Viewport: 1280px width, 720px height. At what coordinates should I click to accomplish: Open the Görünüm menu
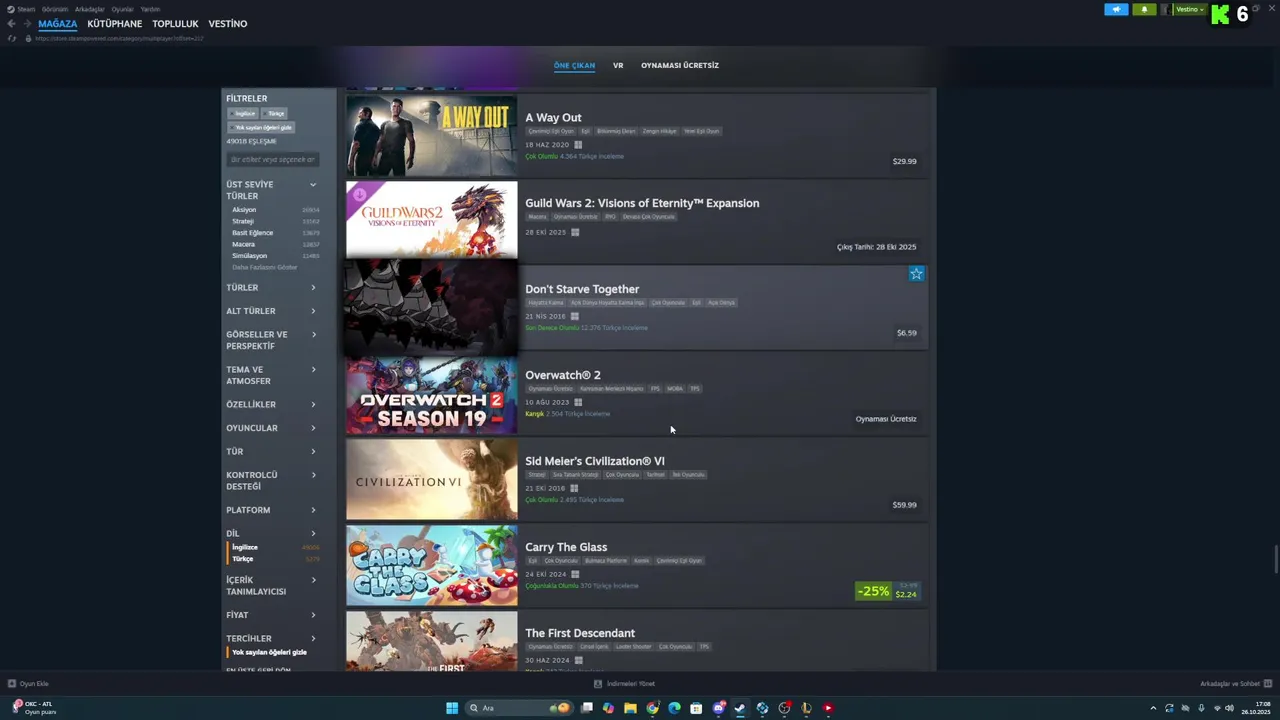pyautogui.click(x=55, y=9)
